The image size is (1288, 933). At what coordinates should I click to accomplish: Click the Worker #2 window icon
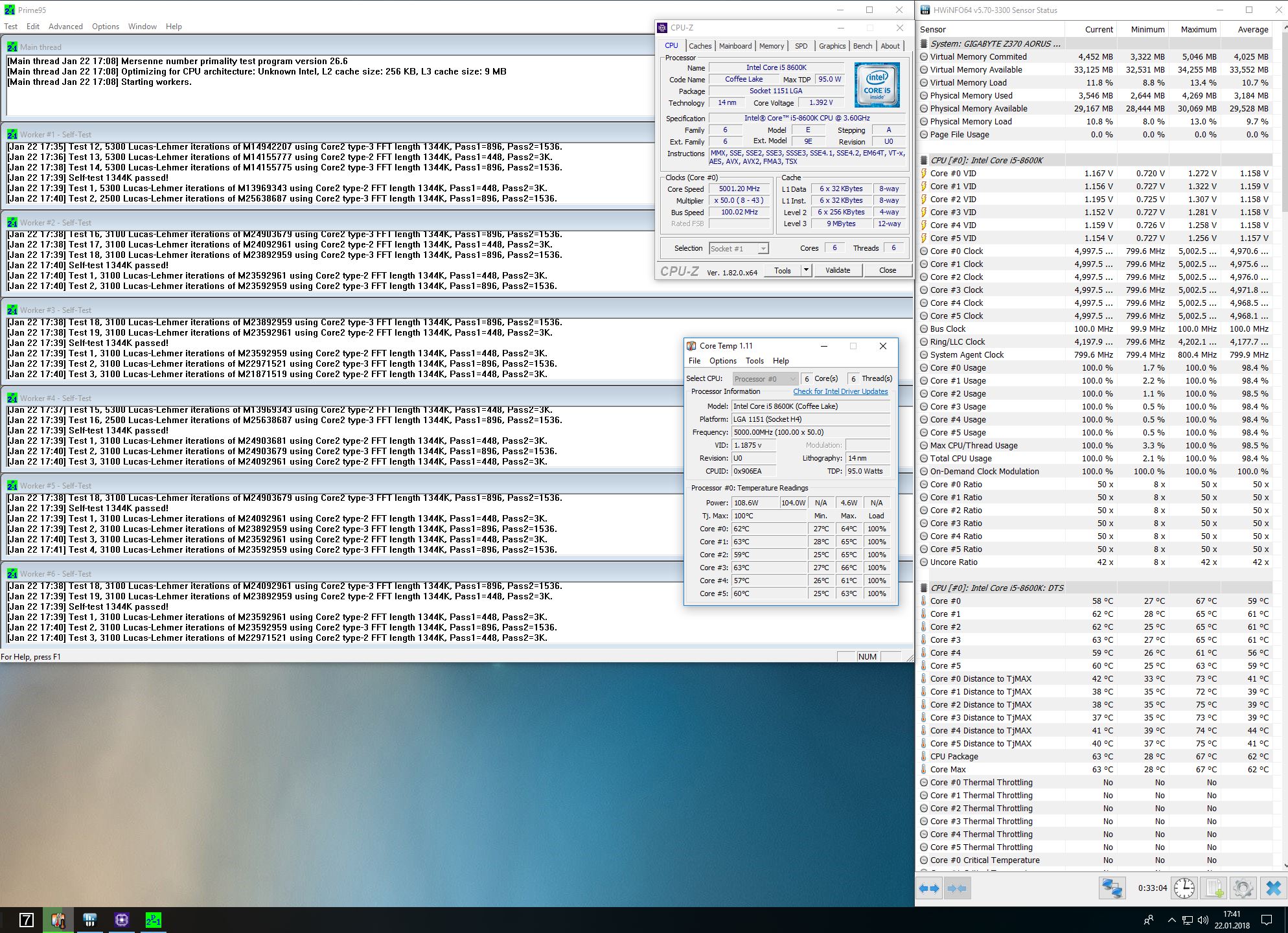12,222
